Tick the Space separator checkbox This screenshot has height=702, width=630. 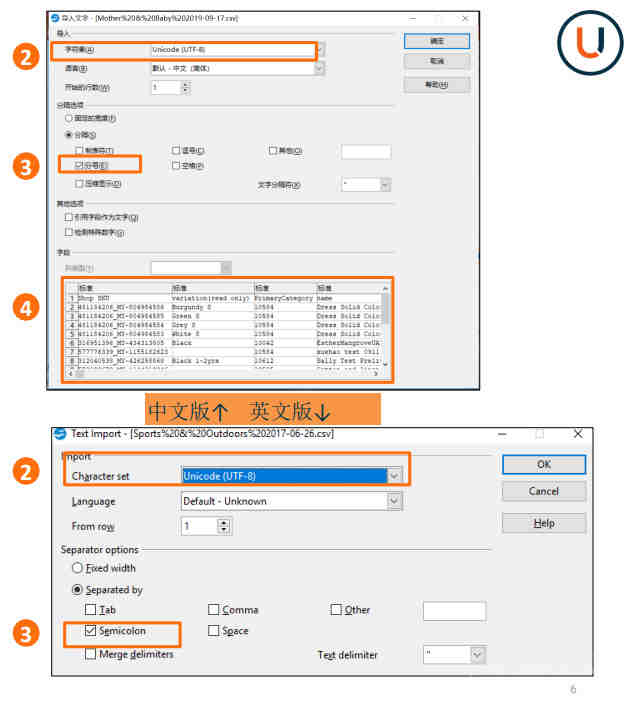tap(215, 632)
